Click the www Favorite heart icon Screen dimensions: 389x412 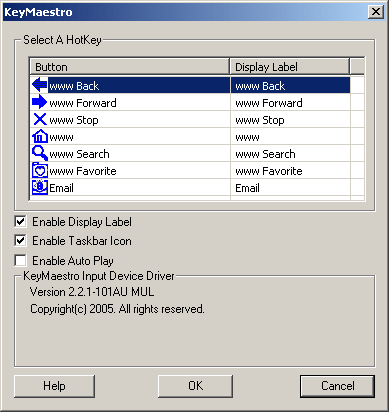[x=40, y=170]
